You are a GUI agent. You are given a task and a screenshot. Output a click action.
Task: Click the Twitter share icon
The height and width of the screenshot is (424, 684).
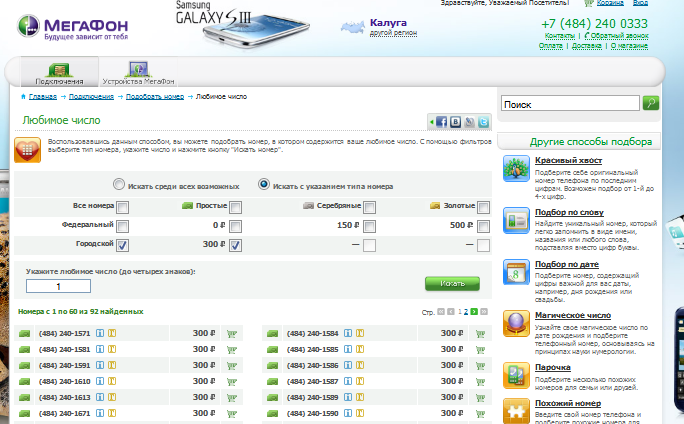[x=484, y=122]
